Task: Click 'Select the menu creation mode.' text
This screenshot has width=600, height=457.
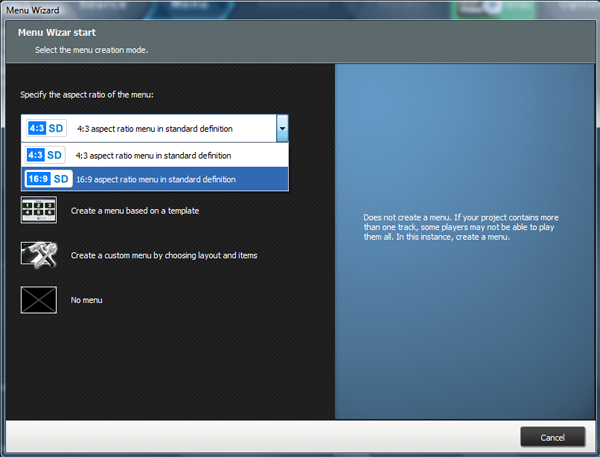Action: point(91,50)
